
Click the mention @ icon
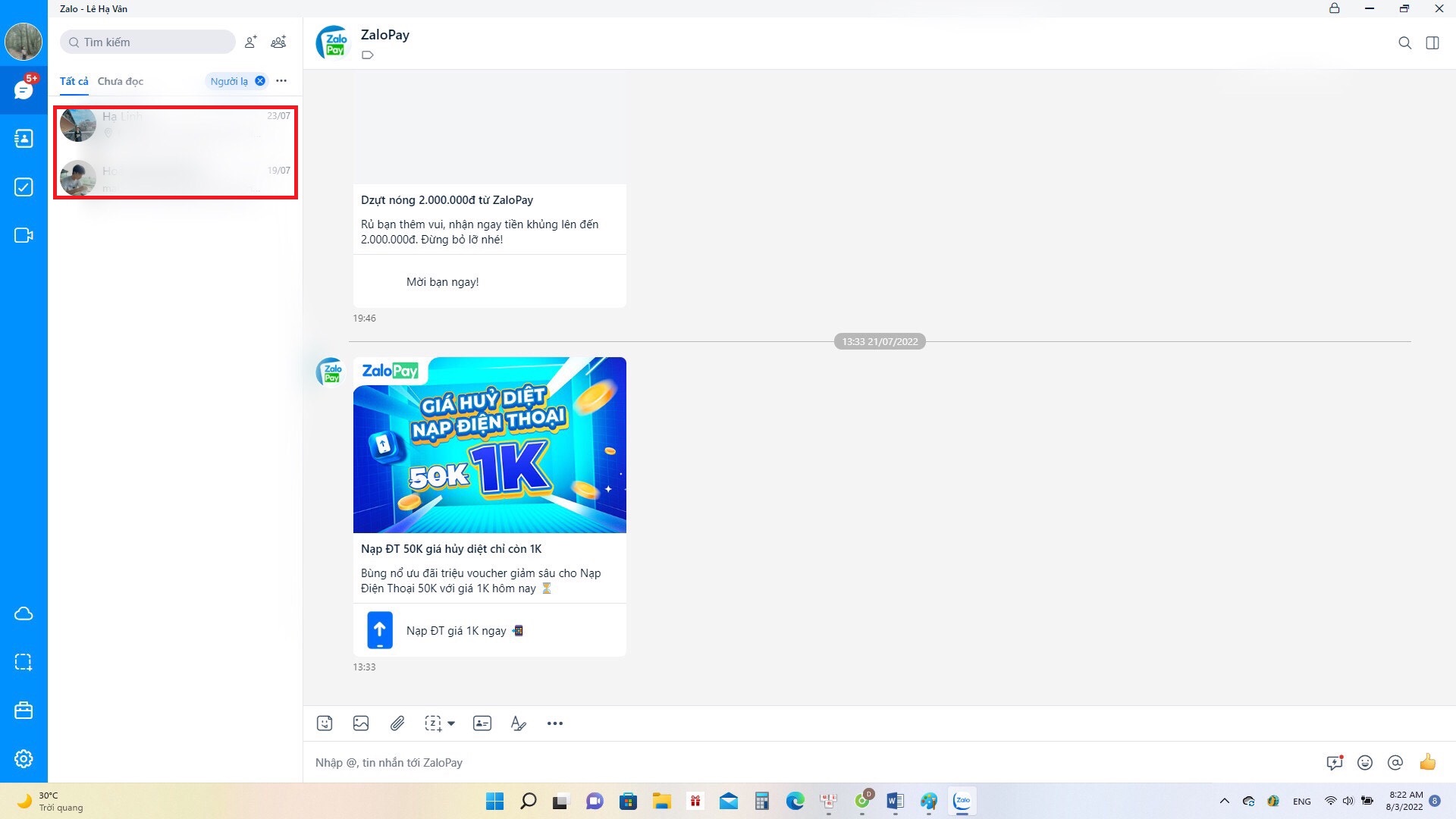point(1395,762)
